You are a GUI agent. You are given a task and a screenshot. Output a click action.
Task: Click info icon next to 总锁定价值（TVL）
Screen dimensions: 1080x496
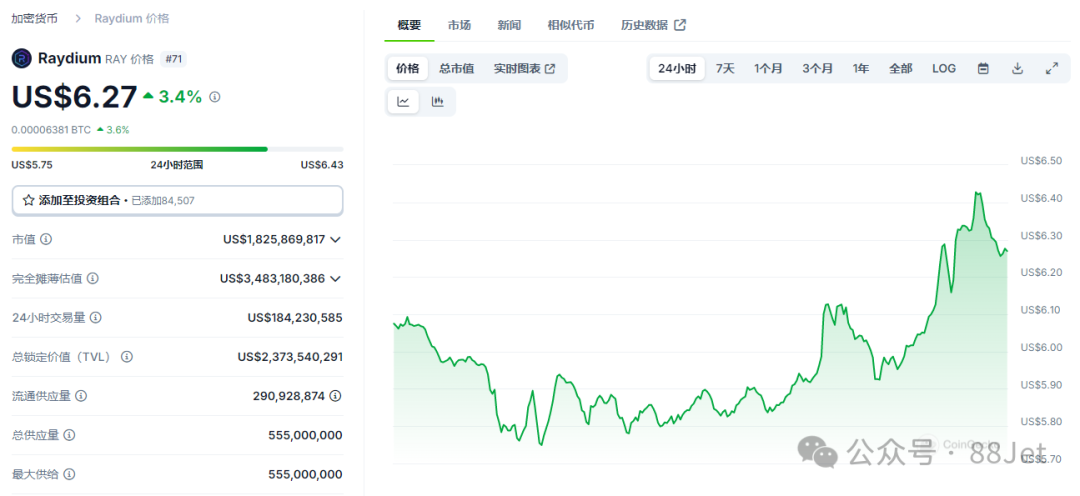(127, 357)
